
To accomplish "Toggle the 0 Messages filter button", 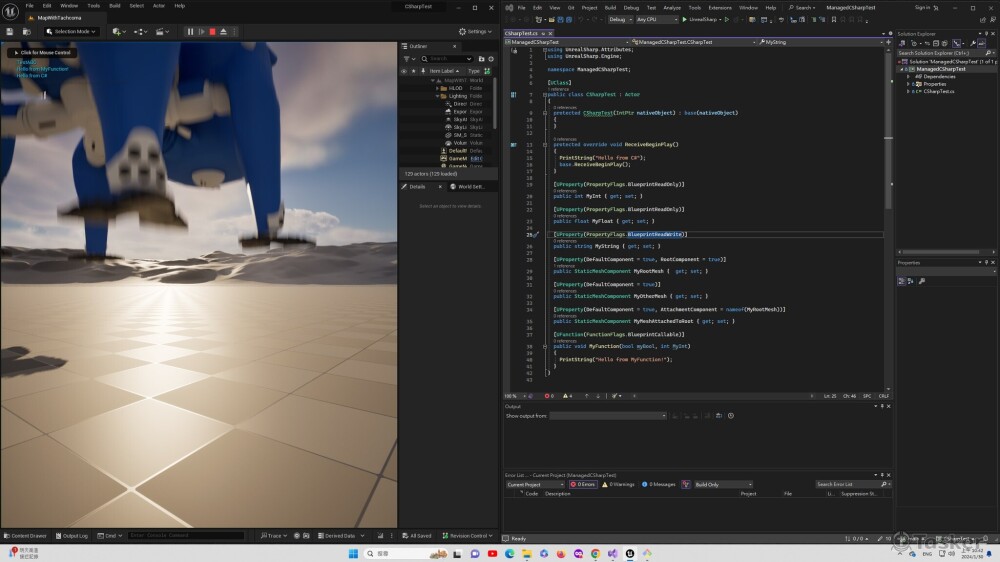I will [x=660, y=484].
